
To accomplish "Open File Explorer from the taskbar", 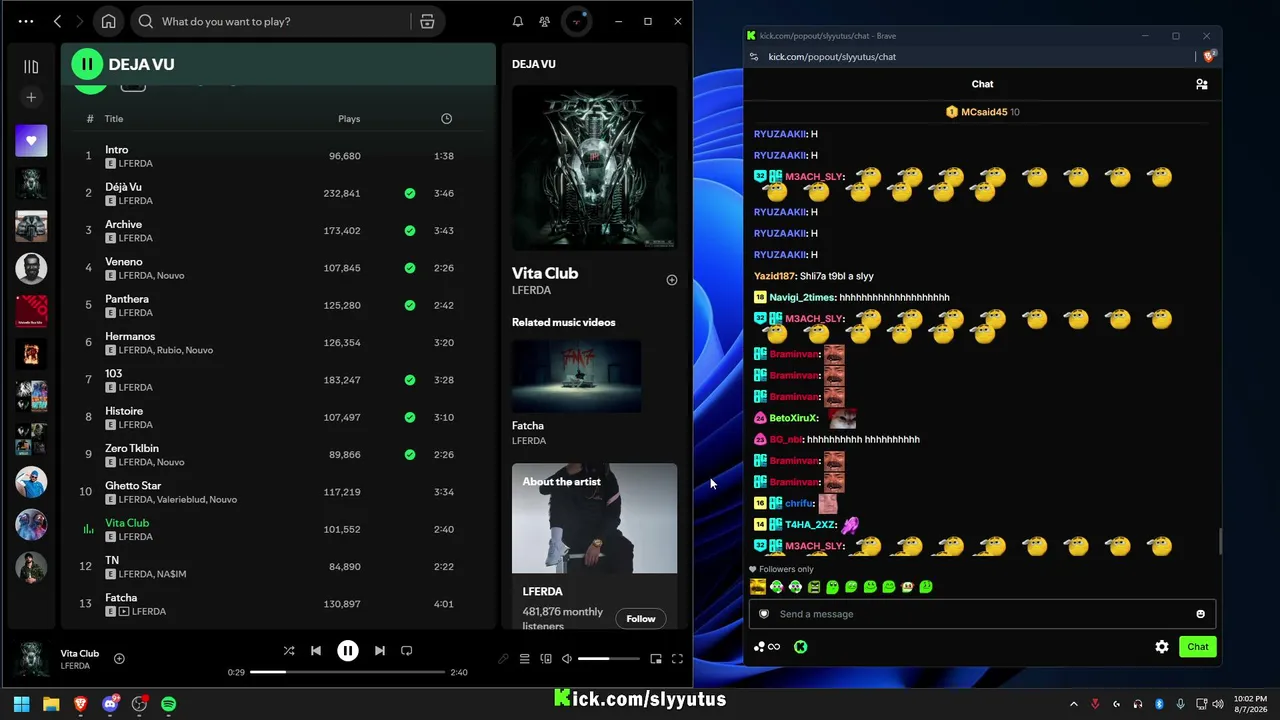I will tap(51, 704).
